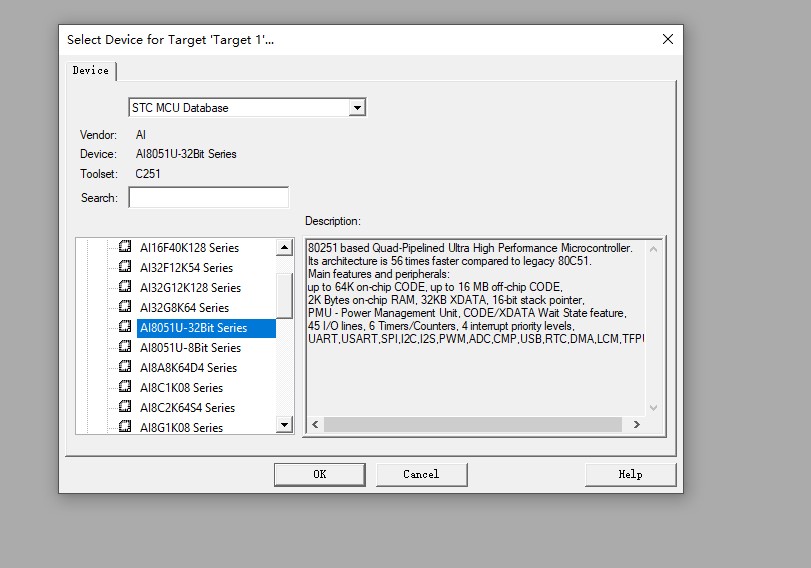This screenshot has height=568, width=811.
Task: Click device list scroll up arrow
Action: pyautogui.click(x=284, y=248)
